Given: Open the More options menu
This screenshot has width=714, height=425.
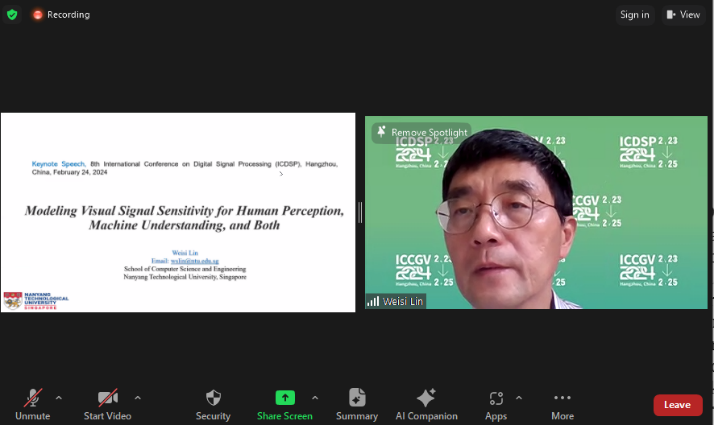Looking at the screenshot, I should [562, 398].
